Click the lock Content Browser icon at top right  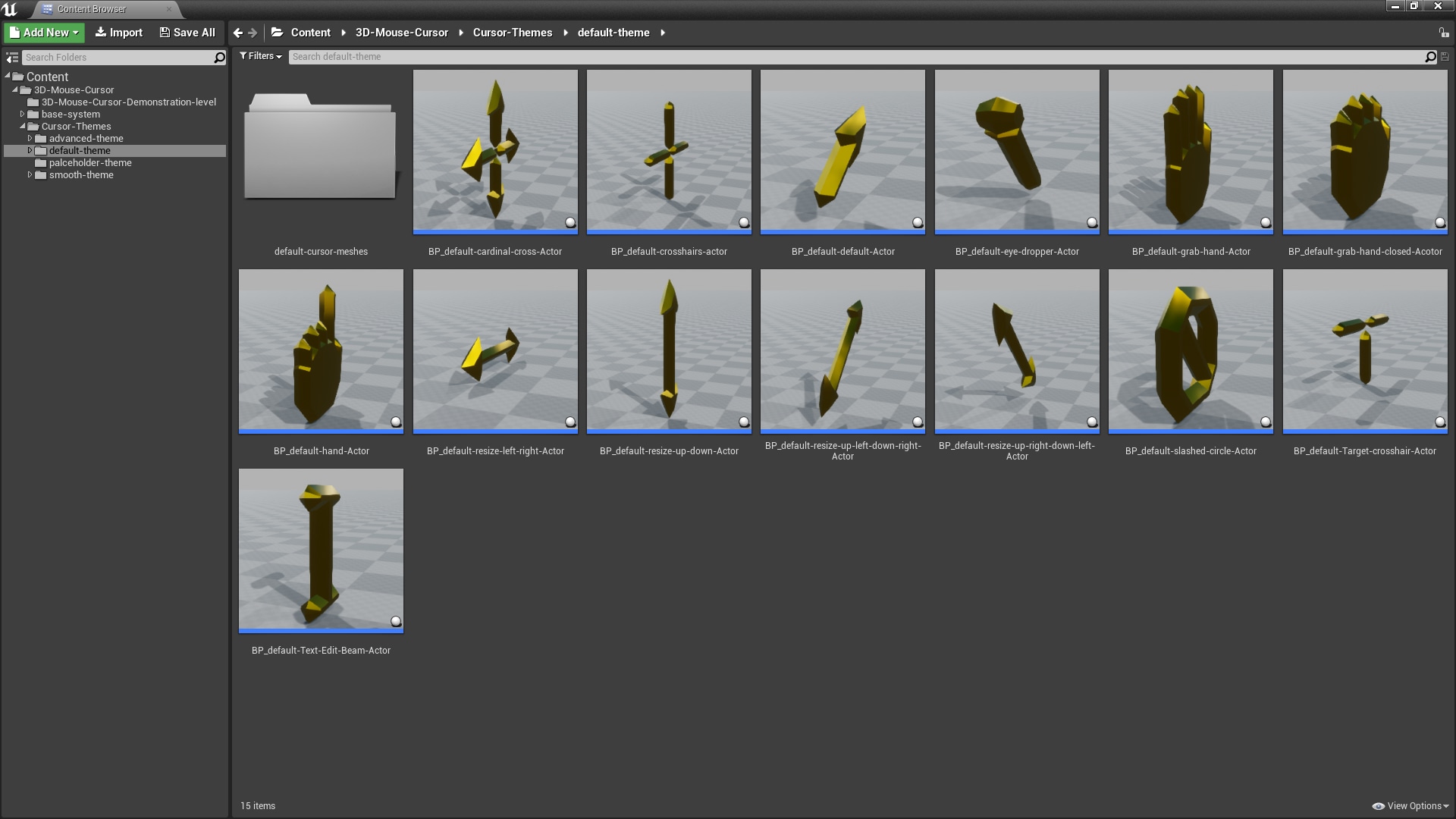(x=1443, y=33)
